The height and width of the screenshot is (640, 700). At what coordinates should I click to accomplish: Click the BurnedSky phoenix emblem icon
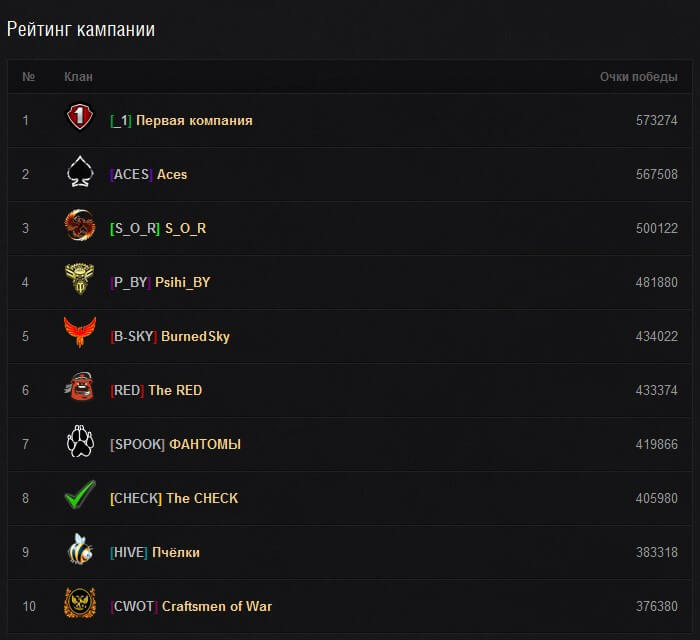[x=80, y=334]
